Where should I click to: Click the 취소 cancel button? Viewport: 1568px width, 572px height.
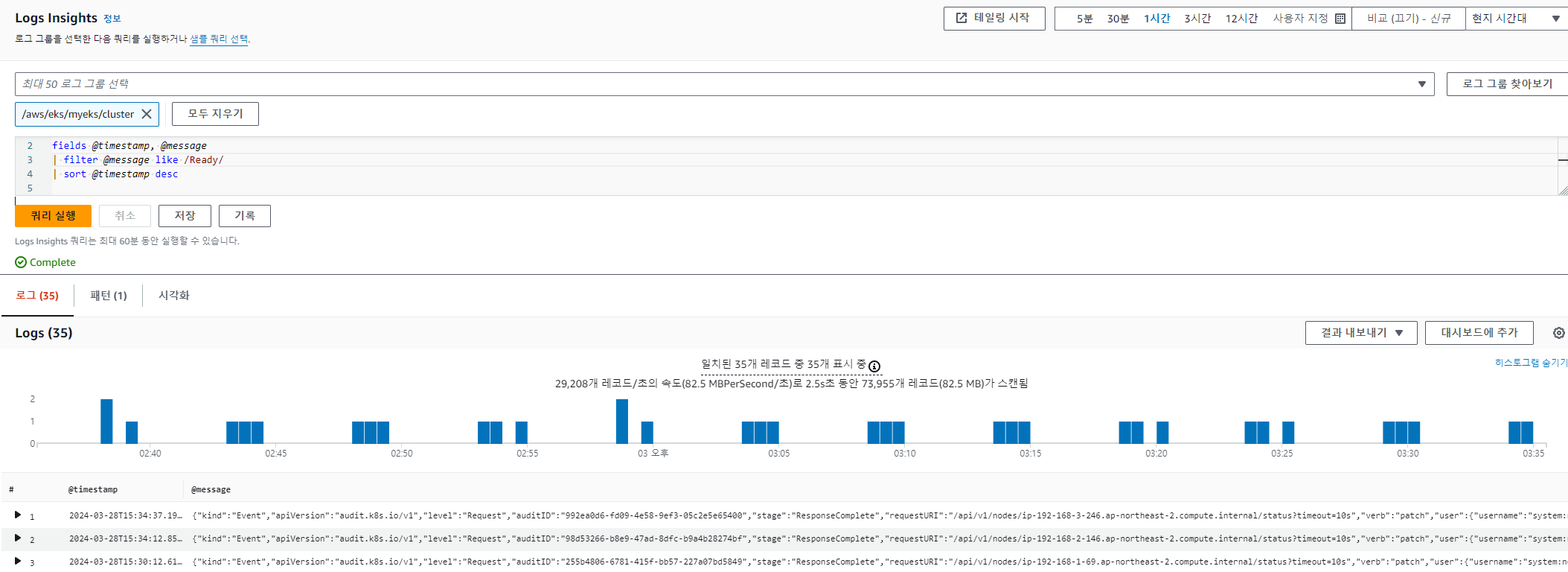coord(125,216)
